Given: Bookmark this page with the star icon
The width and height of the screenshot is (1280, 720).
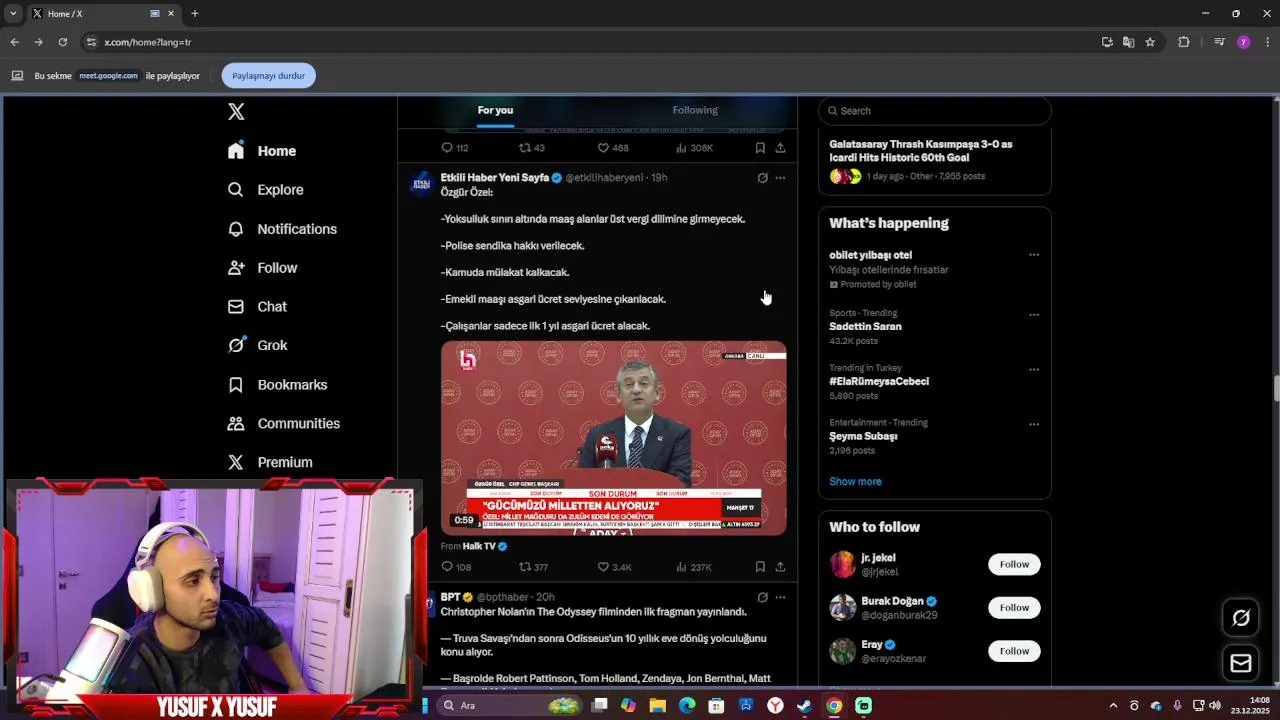Looking at the screenshot, I should pyautogui.click(x=1150, y=42).
